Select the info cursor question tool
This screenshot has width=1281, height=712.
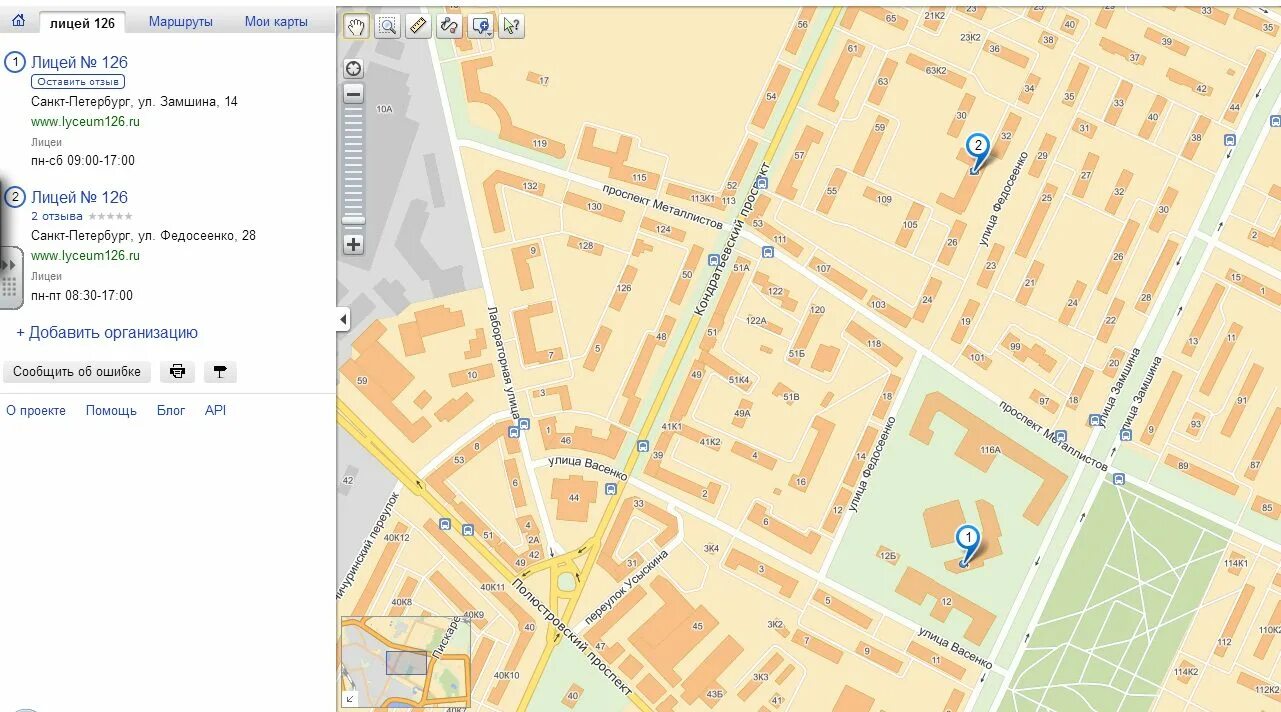[511, 26]
